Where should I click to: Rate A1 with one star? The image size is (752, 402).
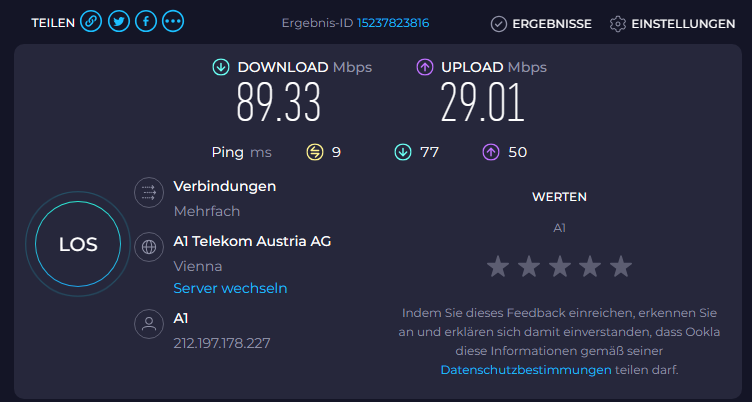[x=498, y=267]
